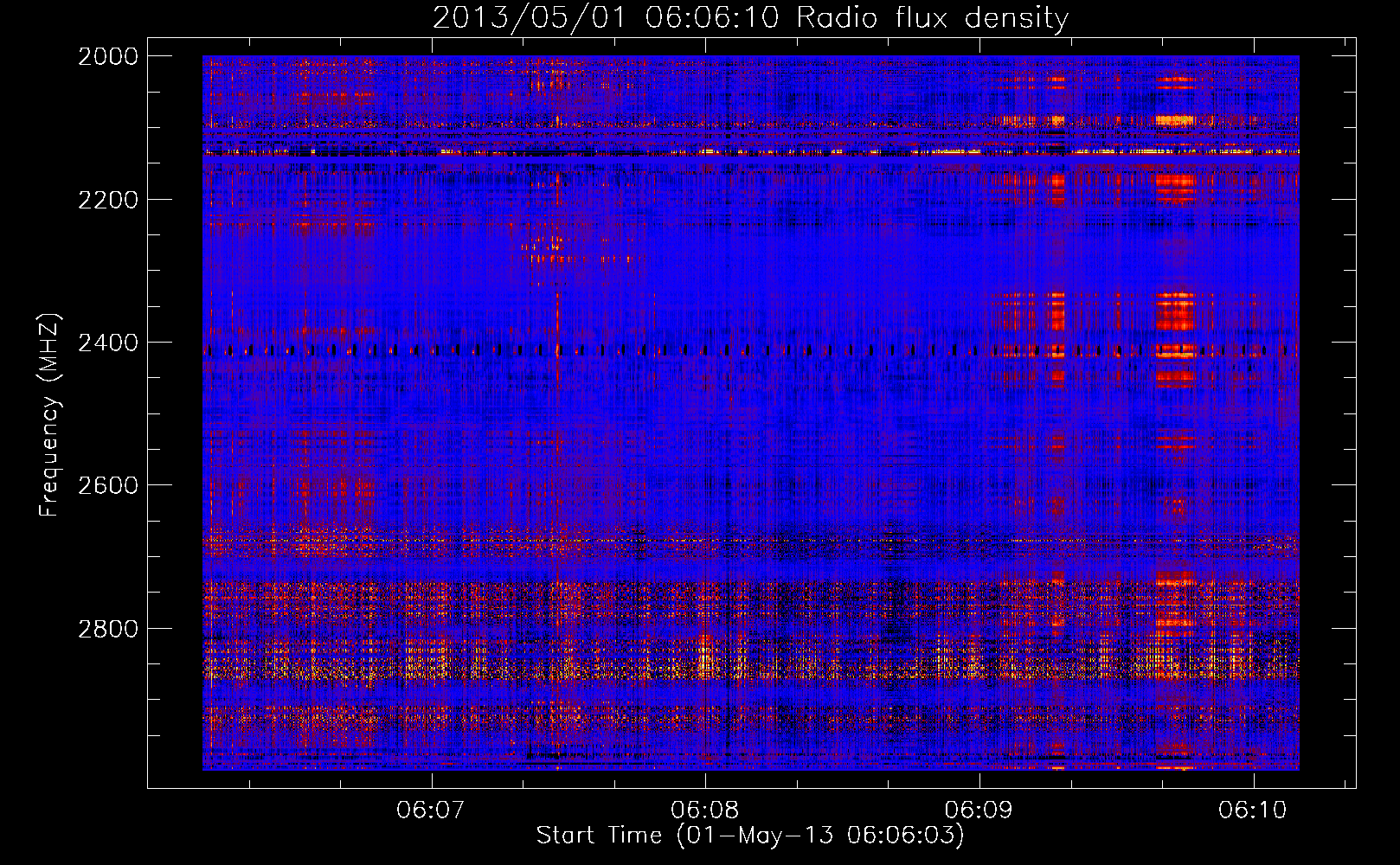This screenshot has height=865, width=1400.
Task: Select the 2200 frequency tick label
Action: (x=108, y=200)
